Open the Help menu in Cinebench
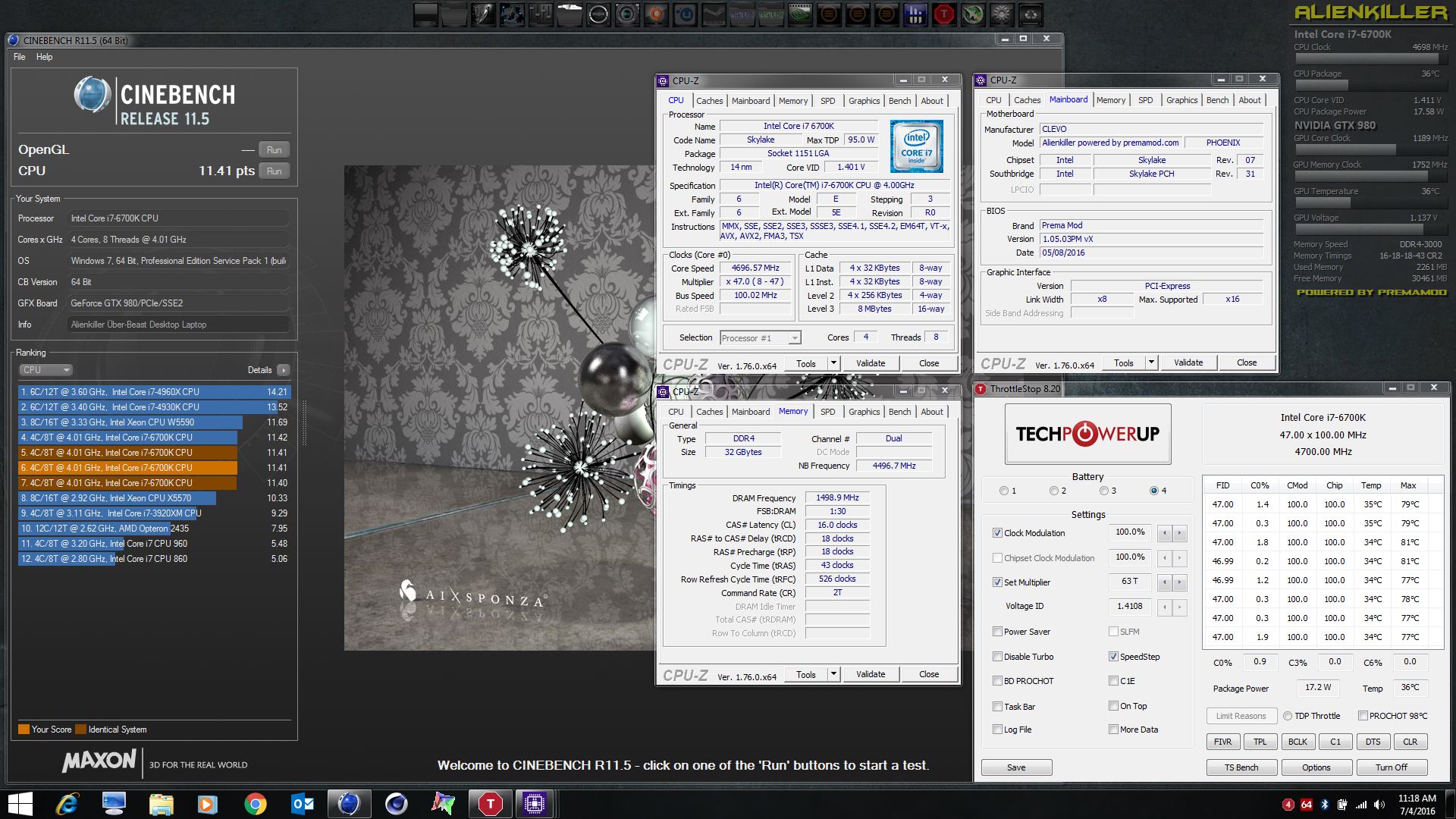Image resolution: width=1456 pixels, height=819 pixels. tap(45, 57)
